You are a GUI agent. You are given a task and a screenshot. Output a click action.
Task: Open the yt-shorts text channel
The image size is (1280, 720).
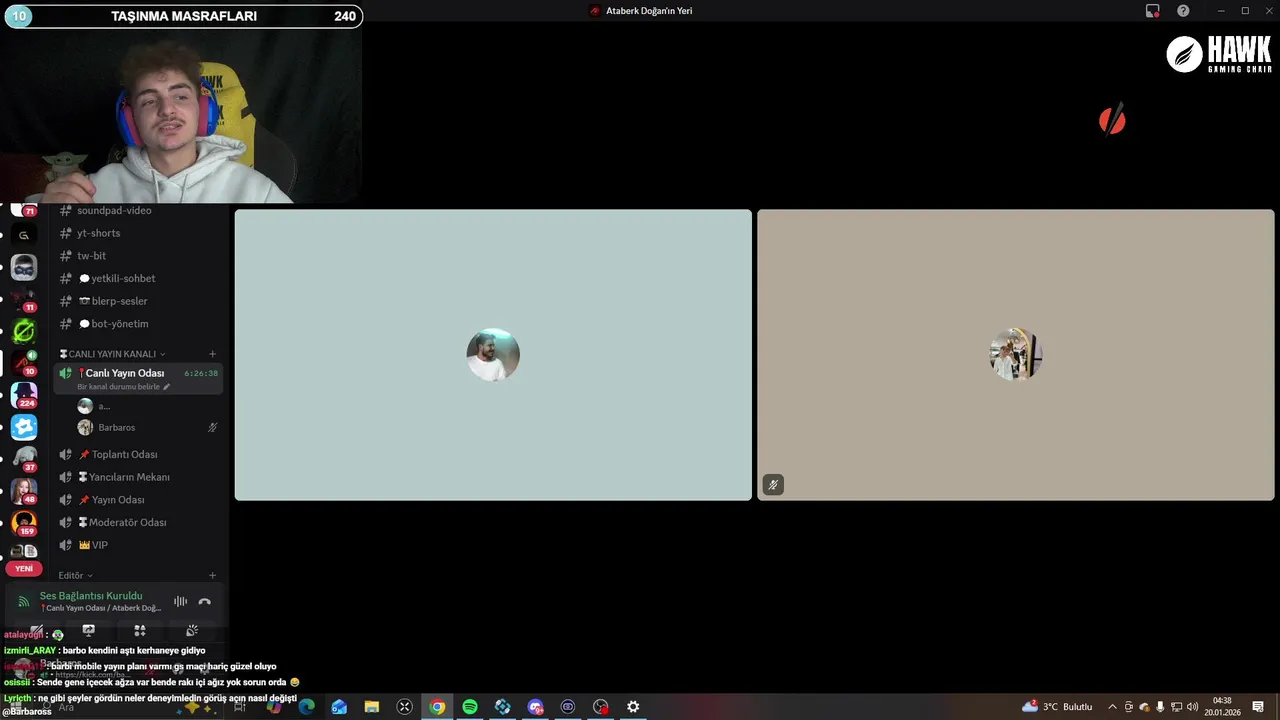click(x=138, y=233)
